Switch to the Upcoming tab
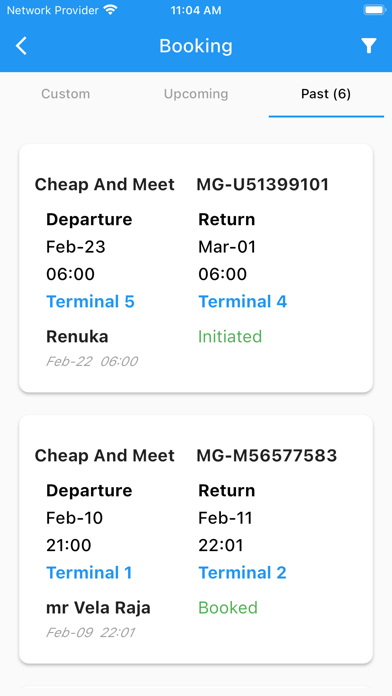This screenshot has width=392, height=696. click(196, 94)
